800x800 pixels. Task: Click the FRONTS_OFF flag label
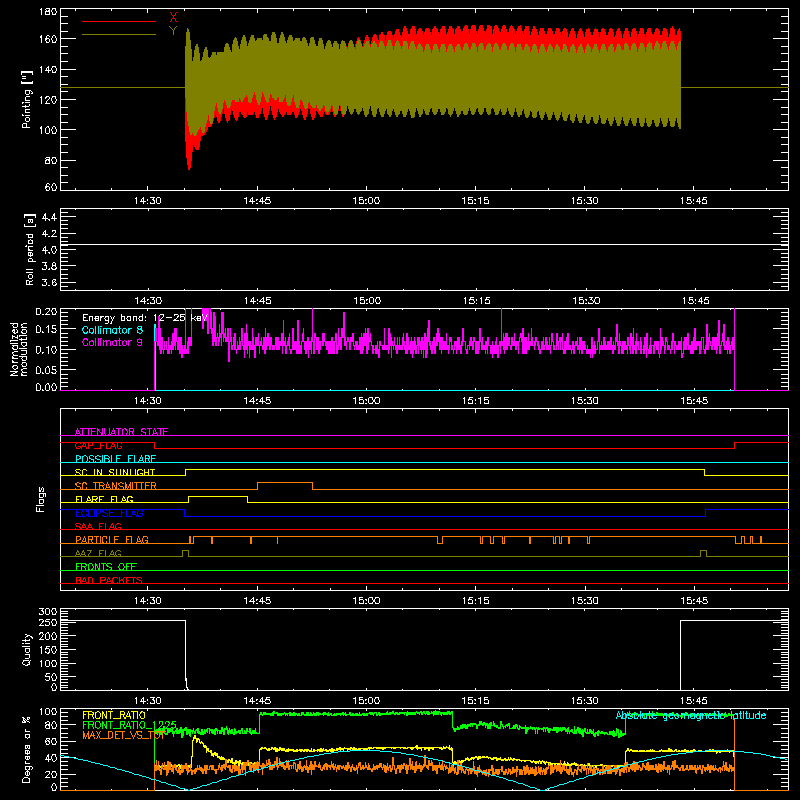click(x=106, y=567)
